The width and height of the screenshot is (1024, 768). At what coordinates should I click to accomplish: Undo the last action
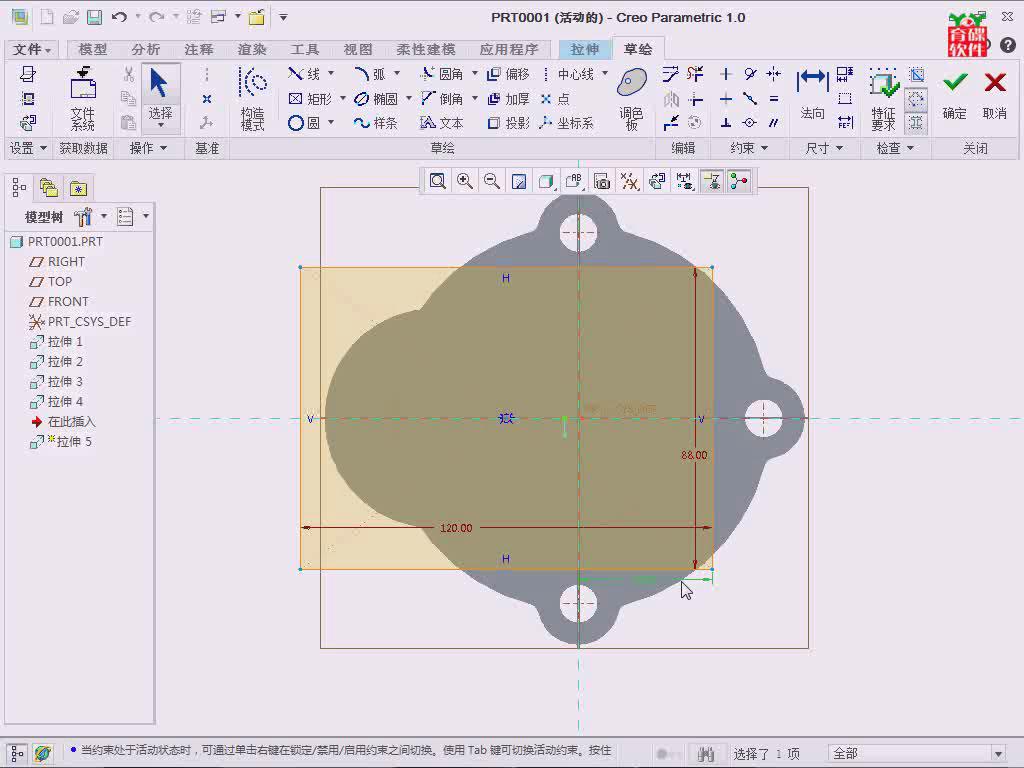(119, 17)
